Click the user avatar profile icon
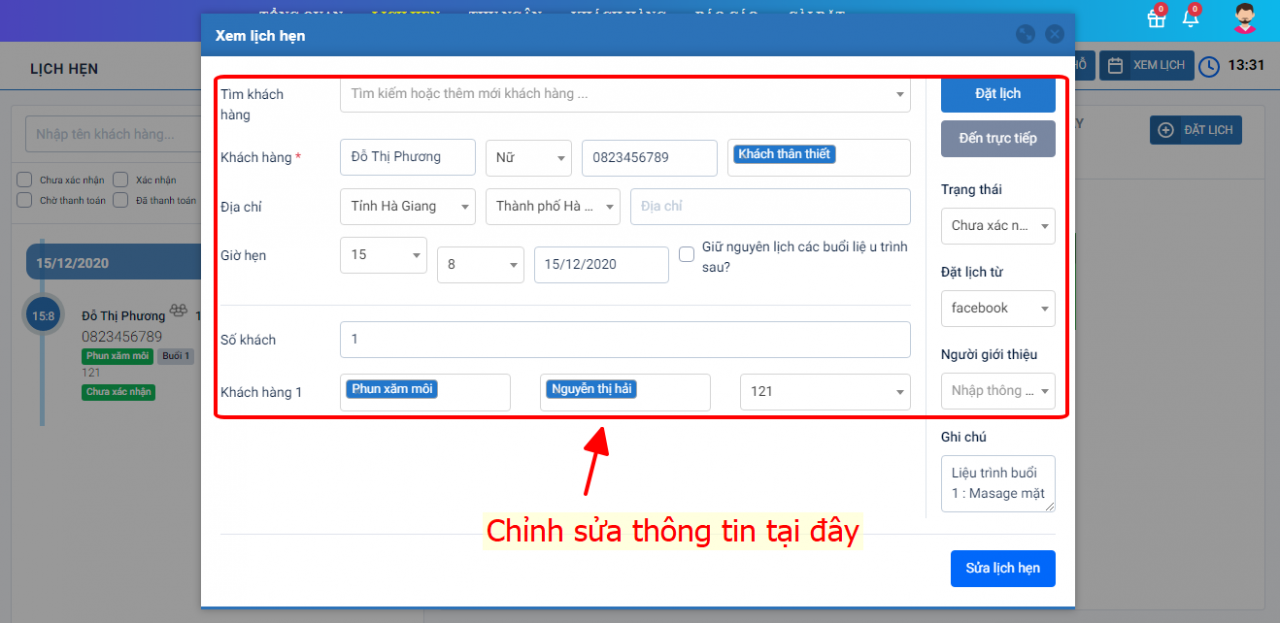The width and height of the screenshot is (1280, 623). [x=1244, y=19]
